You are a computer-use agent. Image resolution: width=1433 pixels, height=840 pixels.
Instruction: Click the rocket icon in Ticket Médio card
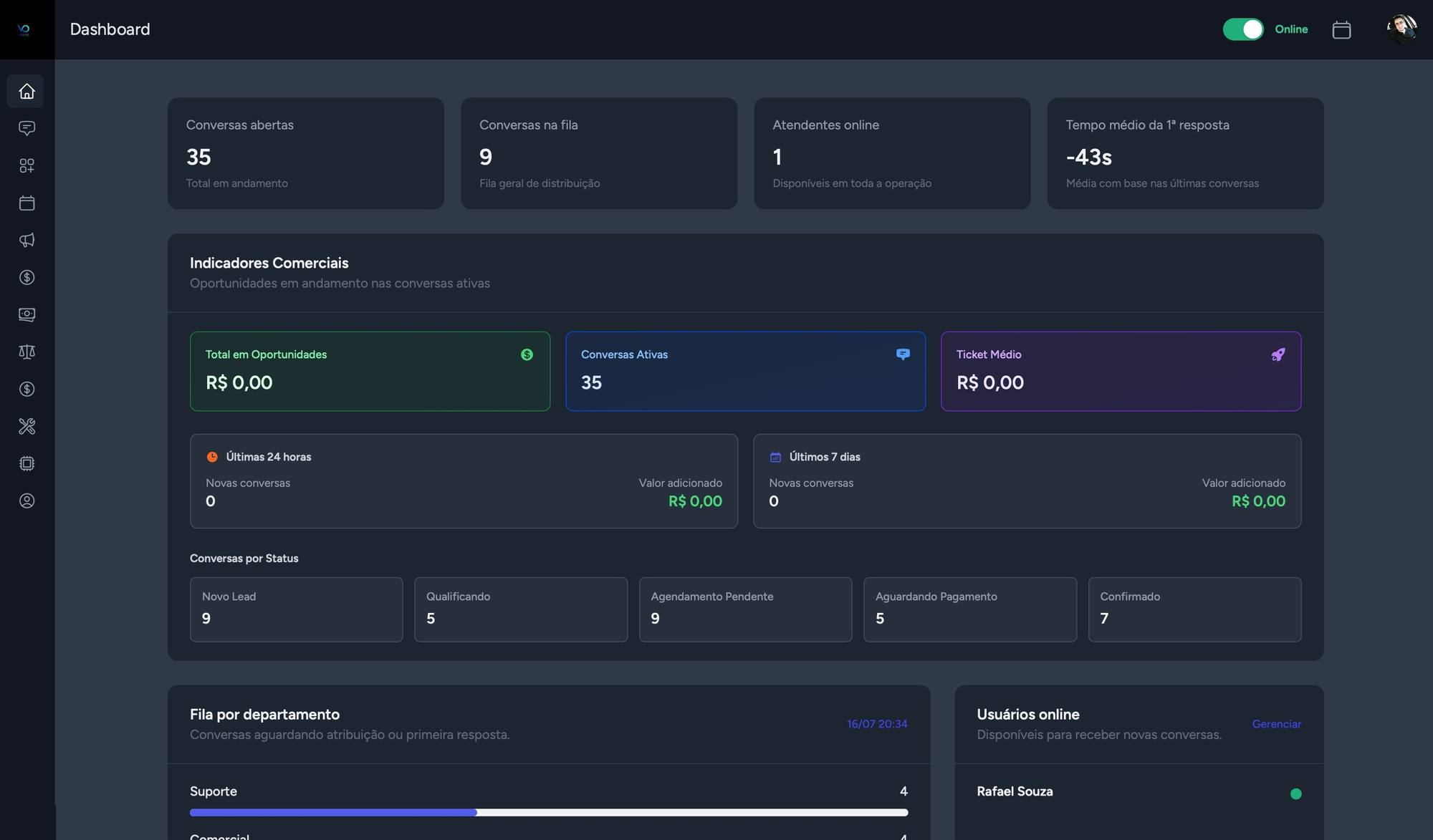pos(1278,354)
